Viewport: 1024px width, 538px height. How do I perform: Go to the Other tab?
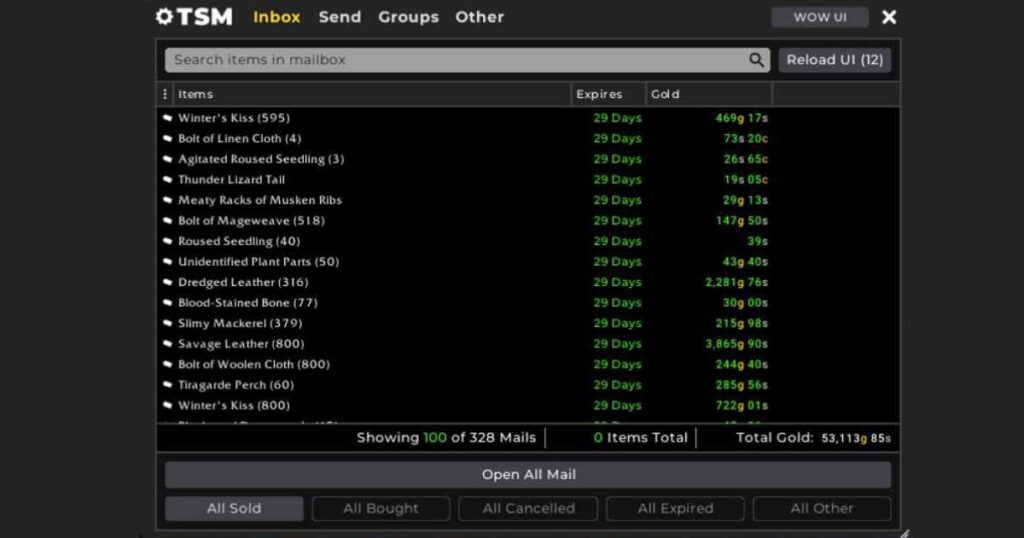(479, 17)
